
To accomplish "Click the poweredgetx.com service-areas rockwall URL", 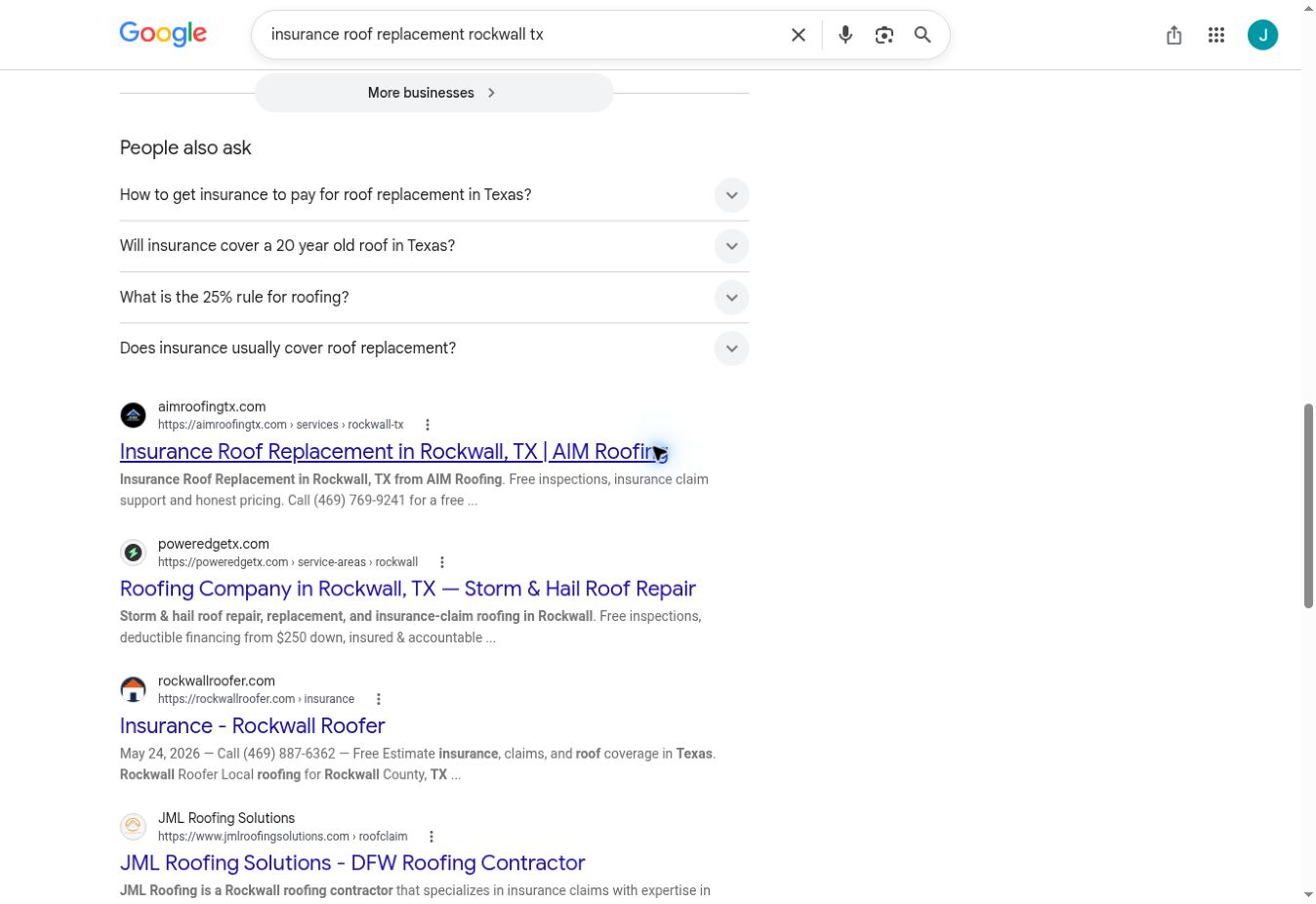I will (288, 562).
